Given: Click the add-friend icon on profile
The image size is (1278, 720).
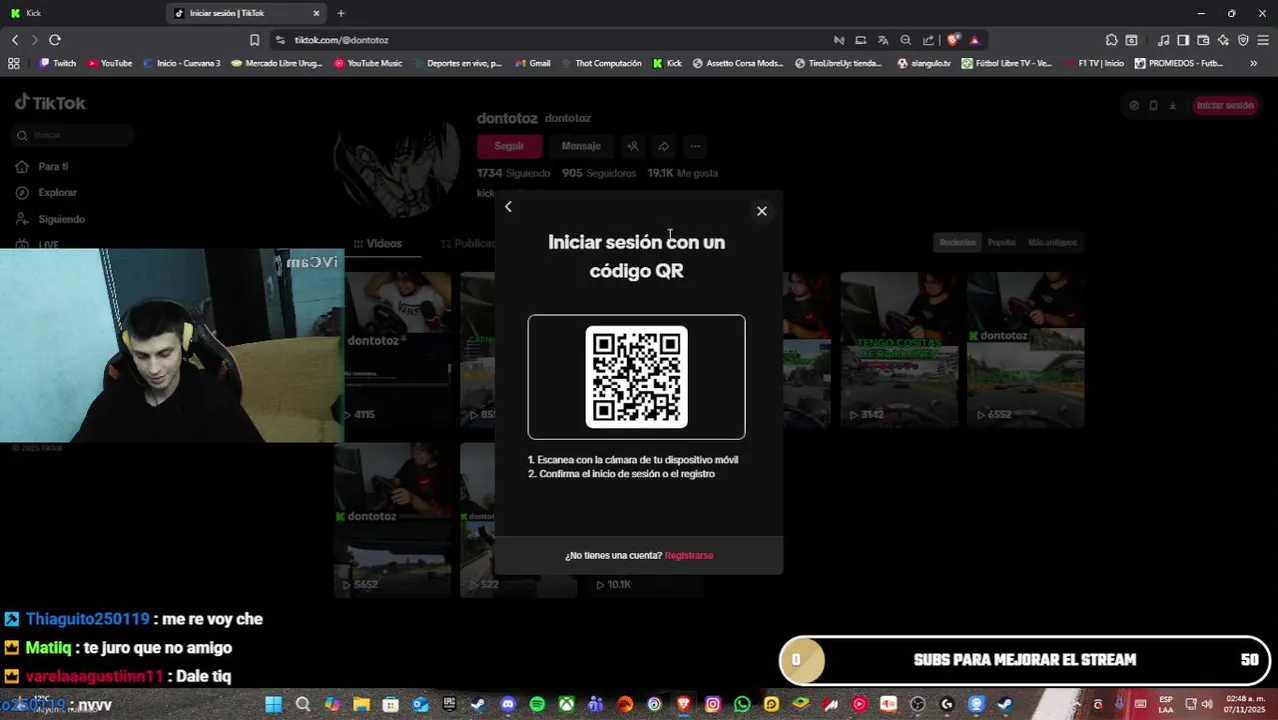Looking at the screenshot, I should [x=633, y=146].
